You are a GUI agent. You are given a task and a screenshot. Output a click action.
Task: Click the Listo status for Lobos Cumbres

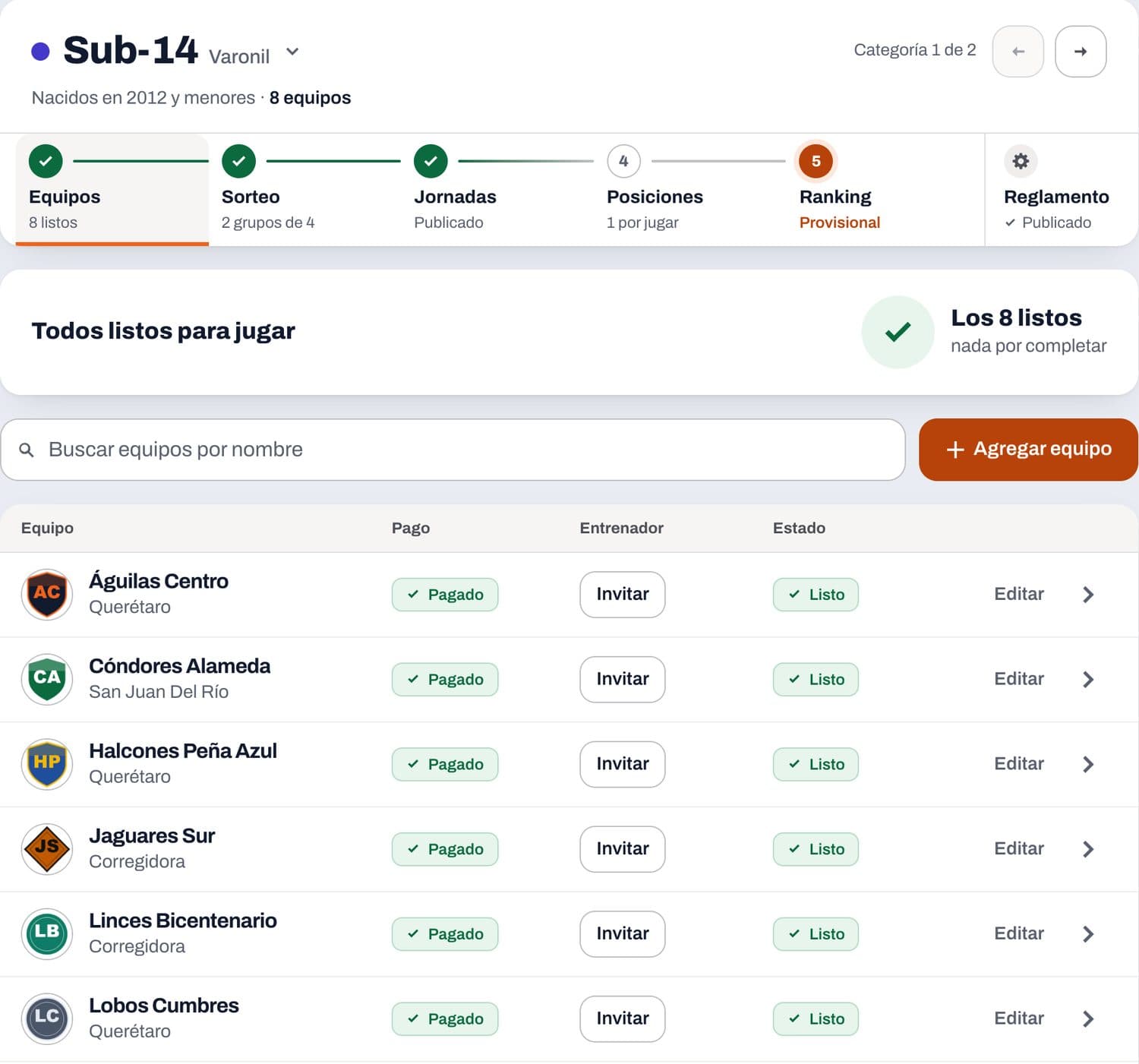pyautogui.click(x=816, y=1019)
